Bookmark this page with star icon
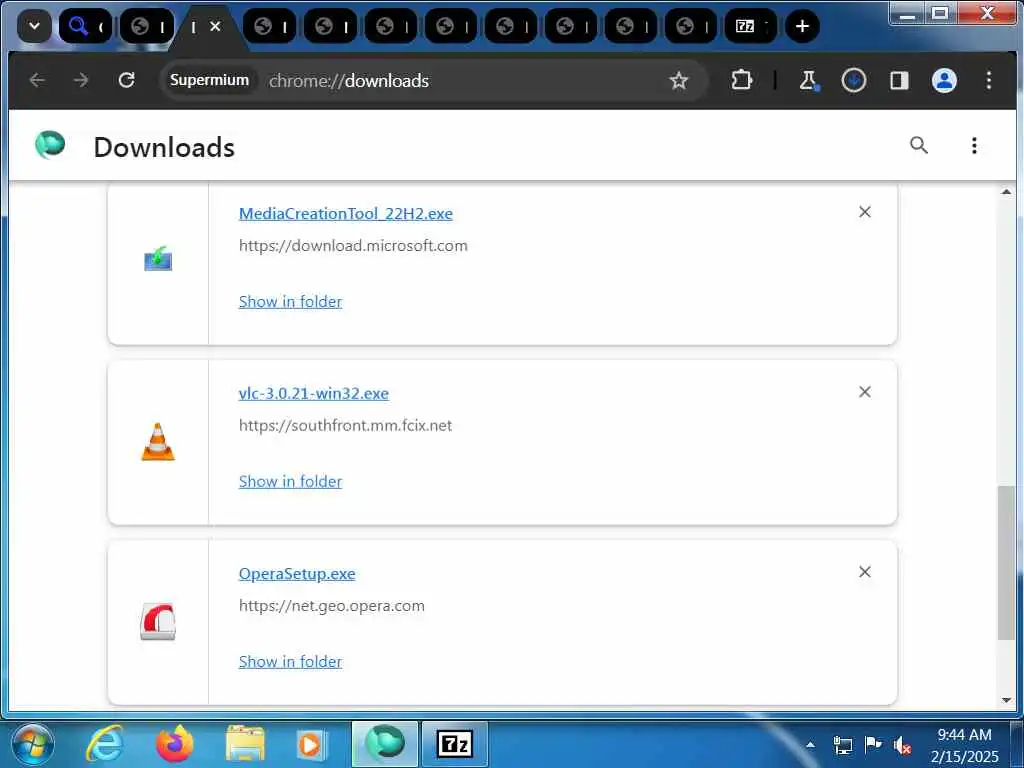1024x768 pixels. (x=679, y=80)
